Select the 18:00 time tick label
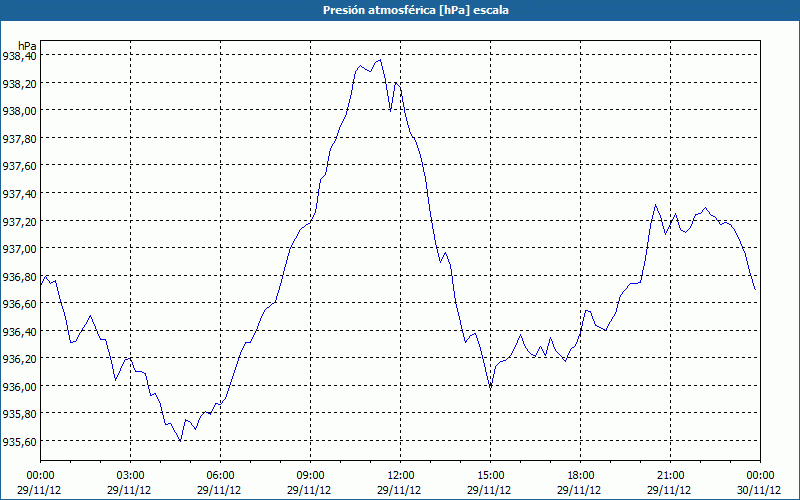The width and height of the screenshot is (800, 500). pos(580,476)
